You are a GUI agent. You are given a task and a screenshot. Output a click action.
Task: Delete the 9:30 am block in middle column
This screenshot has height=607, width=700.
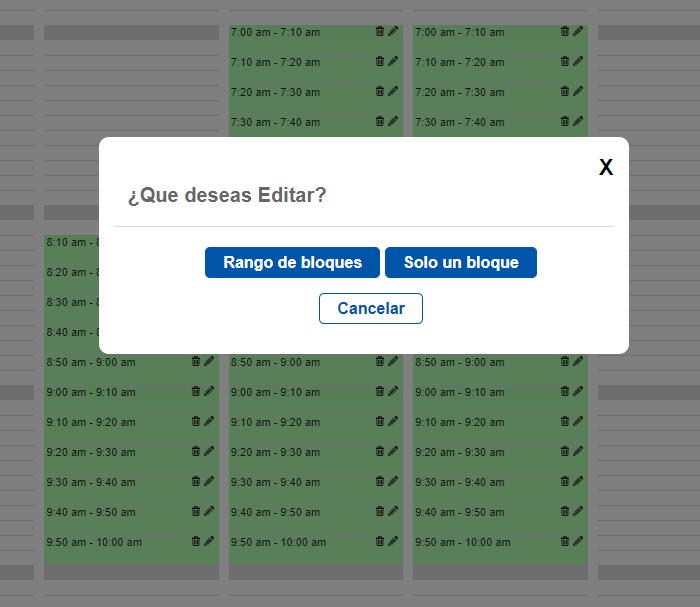380,481
